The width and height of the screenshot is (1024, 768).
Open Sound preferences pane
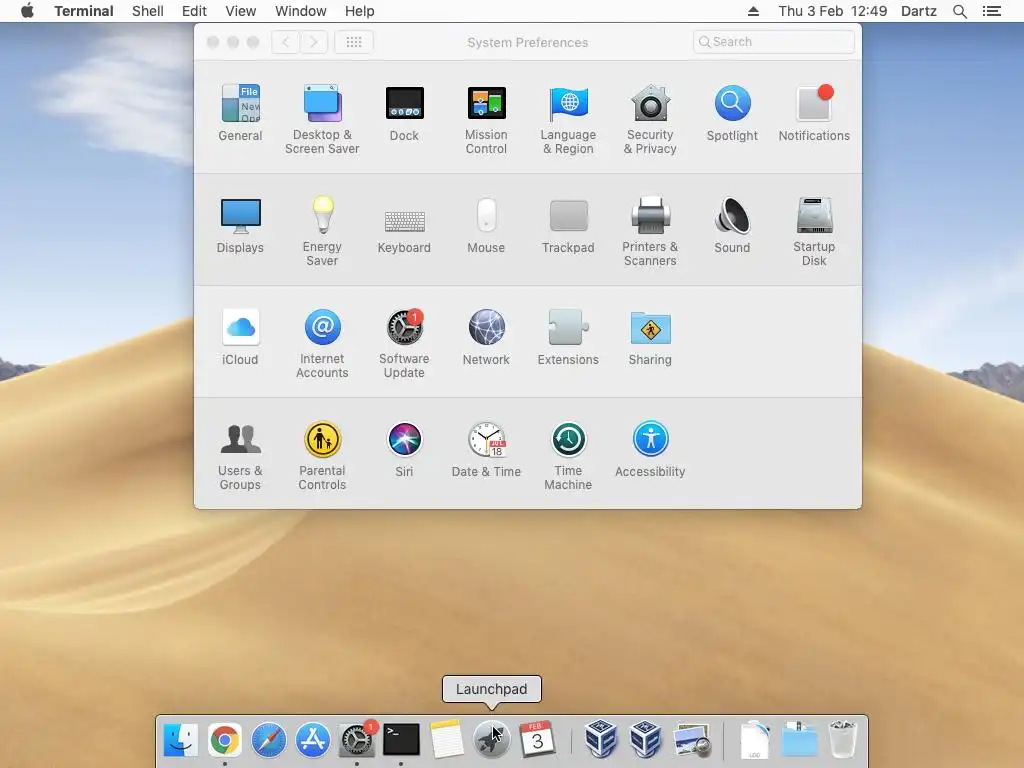(x=732, y=225)
